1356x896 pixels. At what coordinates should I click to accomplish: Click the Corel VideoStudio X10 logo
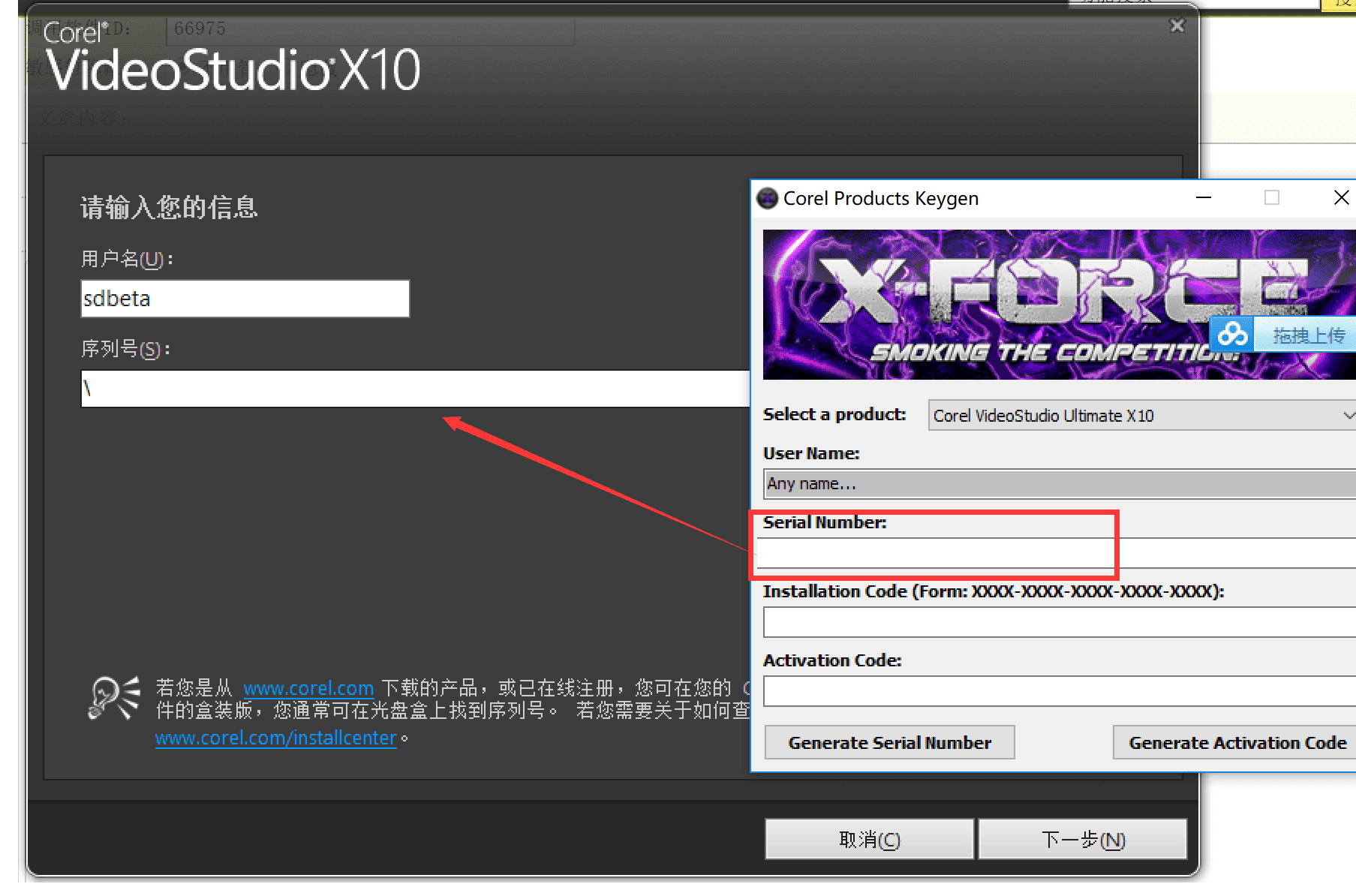click(232, 58)
